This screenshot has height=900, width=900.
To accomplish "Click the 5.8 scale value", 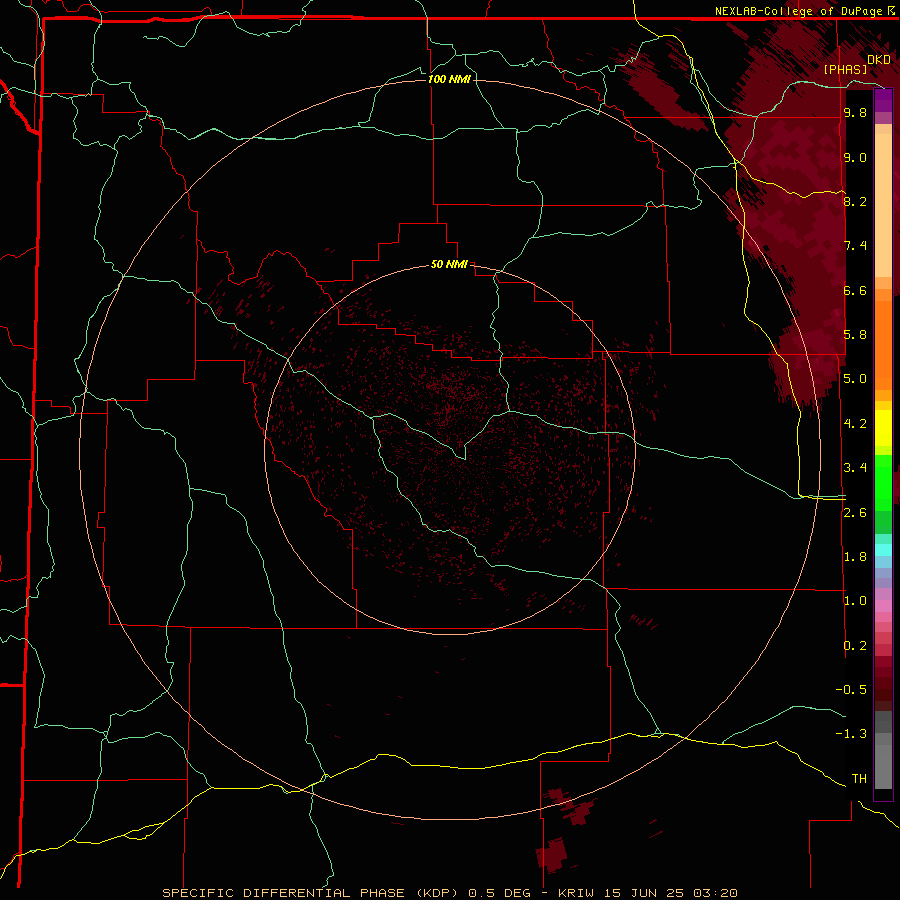I will click(855, 335).
